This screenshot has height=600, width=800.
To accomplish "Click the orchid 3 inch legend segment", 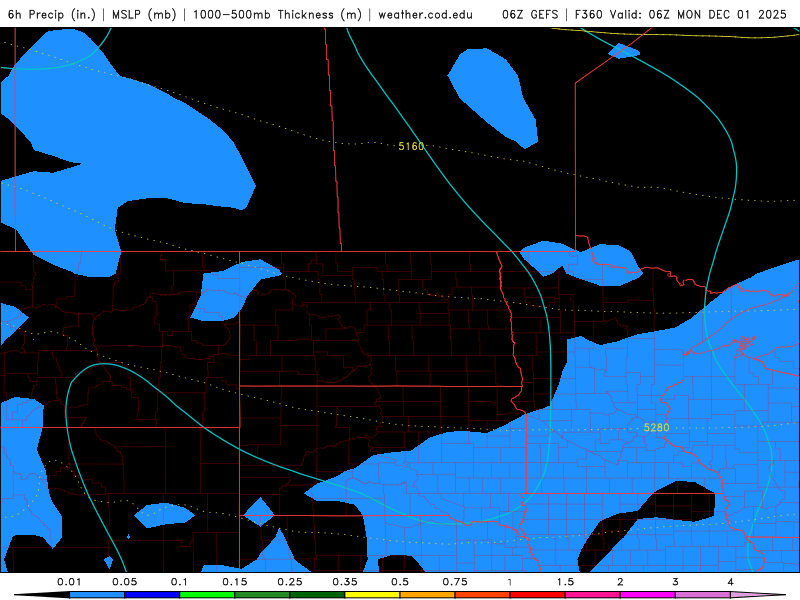I will coord(703,595).
